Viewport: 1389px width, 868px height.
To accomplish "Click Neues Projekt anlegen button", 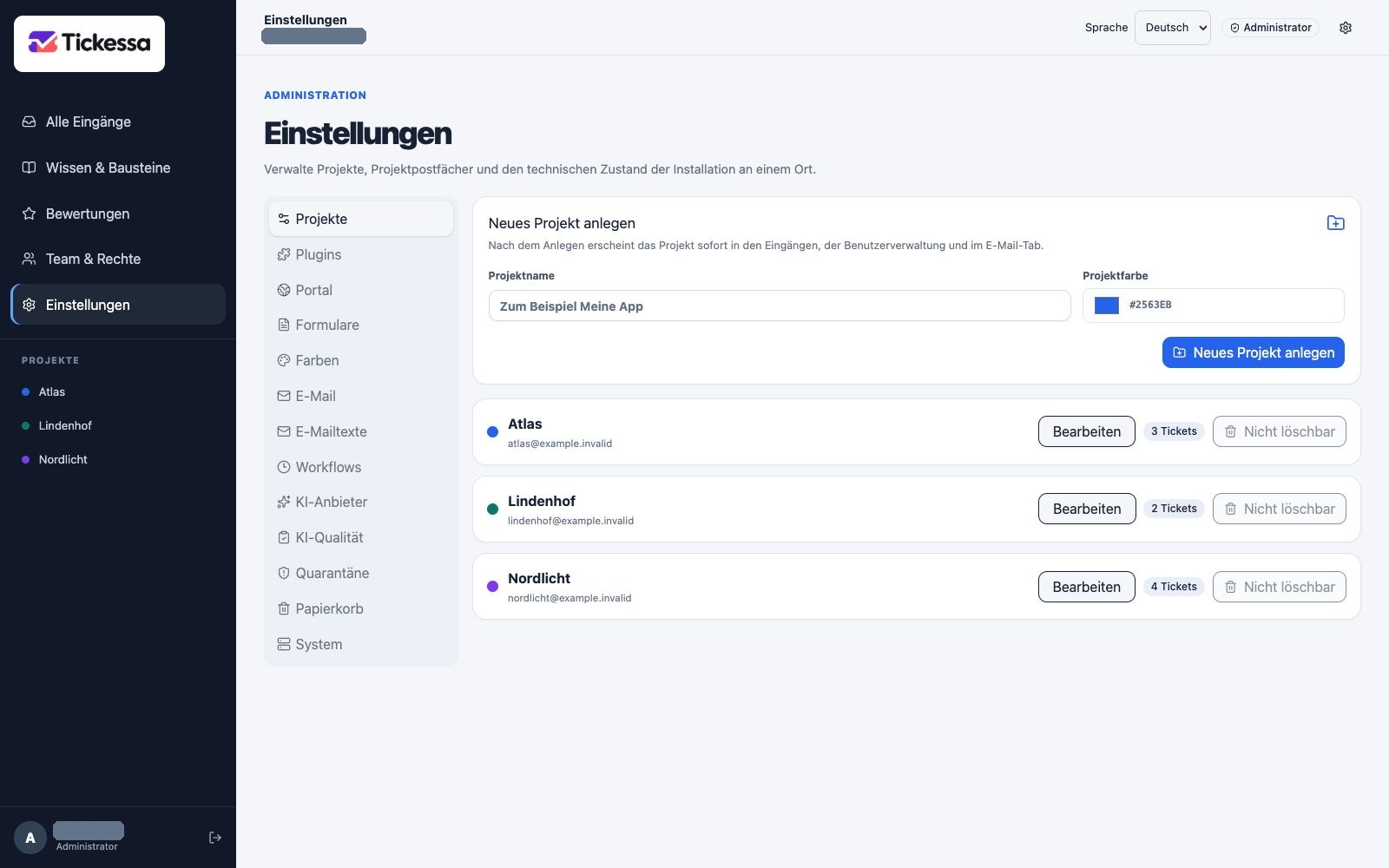I will click(x=1254, y=352).
